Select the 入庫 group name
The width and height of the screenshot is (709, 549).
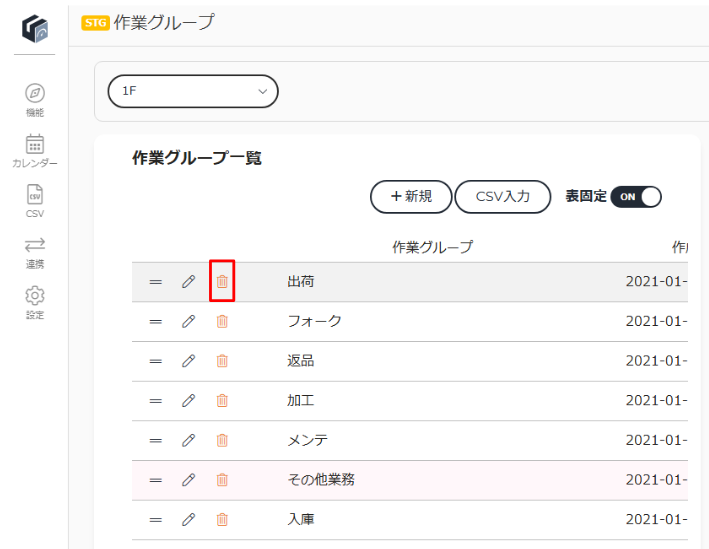[x=301, y=519]
